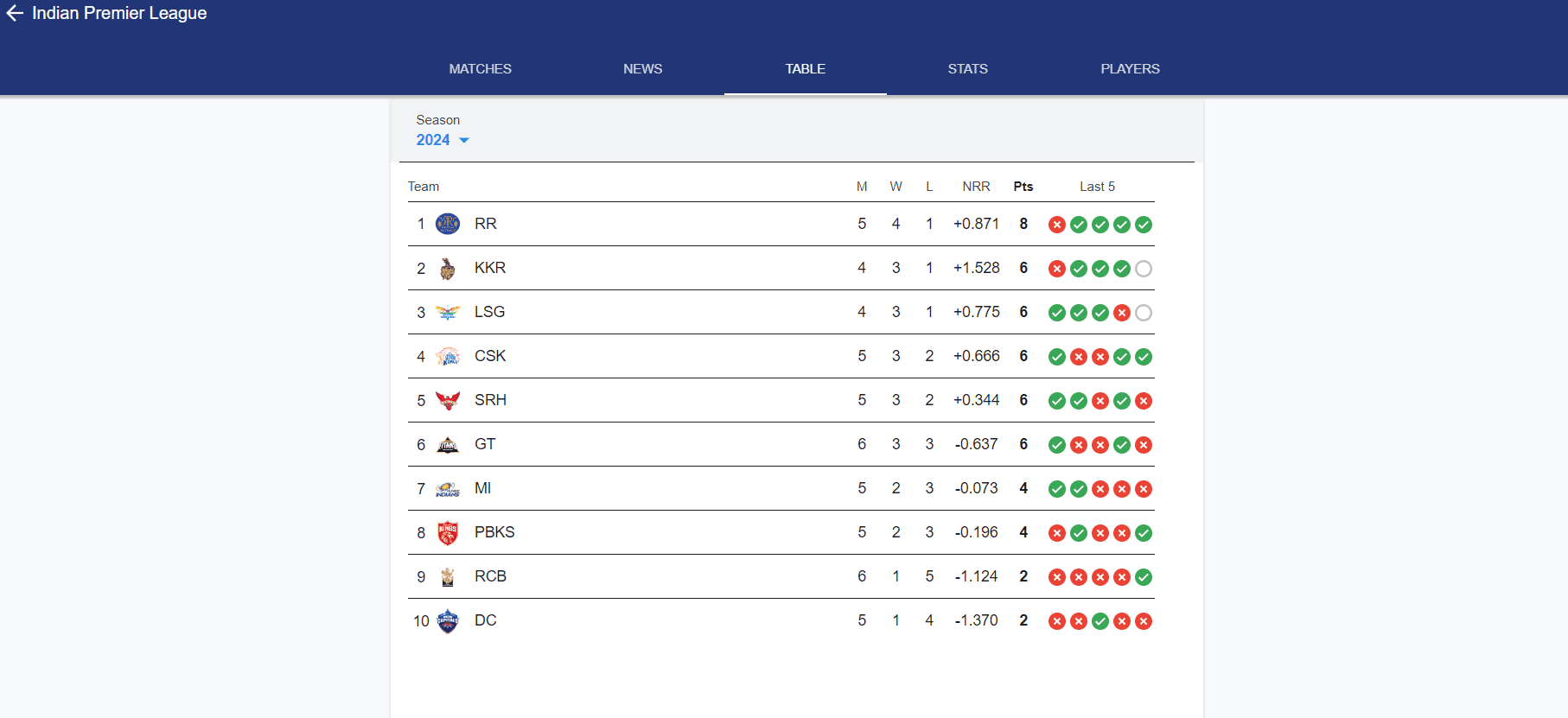1568x718 pixels.
Task: Click the KKR team logo
Action: pos(448,269)
